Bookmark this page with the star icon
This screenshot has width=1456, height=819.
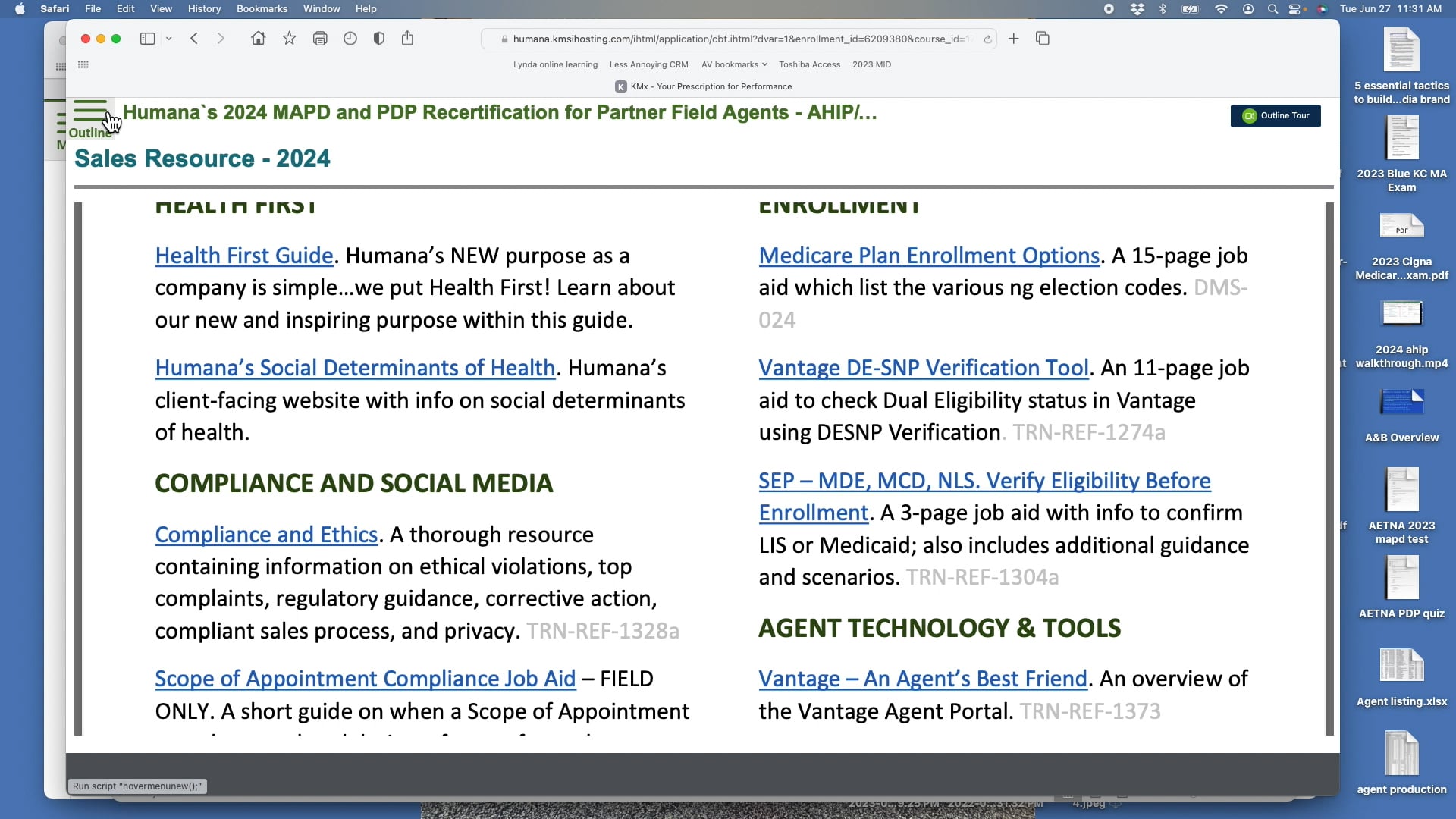289,39
